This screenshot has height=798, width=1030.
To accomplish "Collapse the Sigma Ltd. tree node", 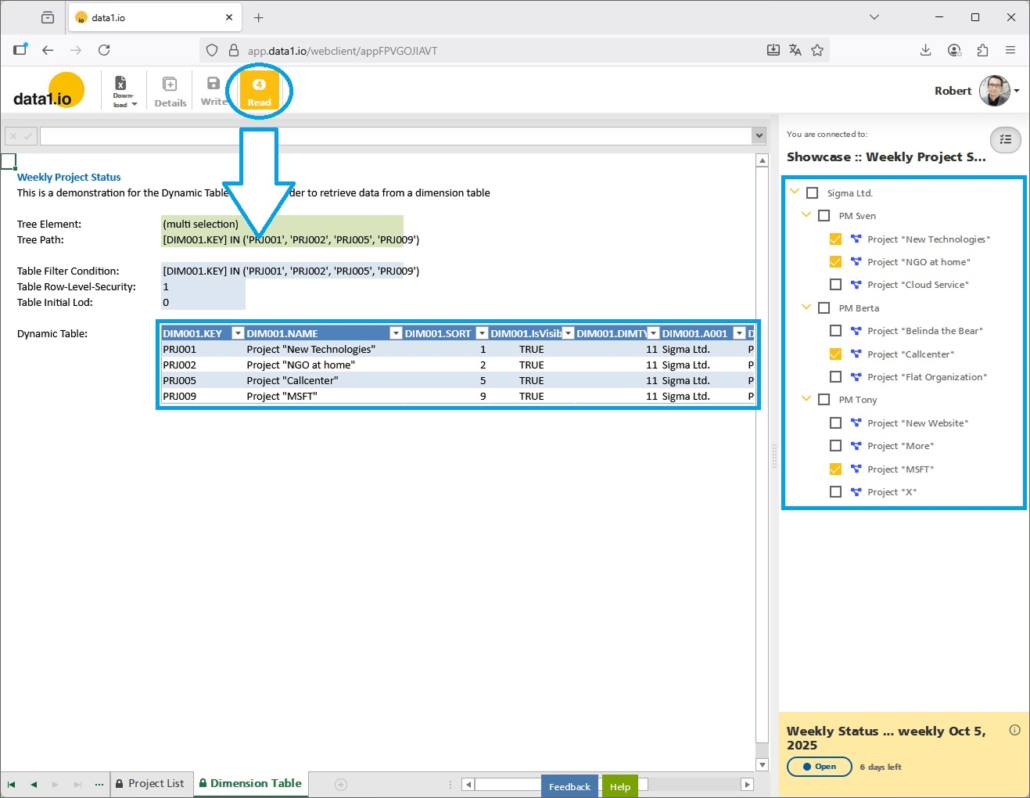I will pyautogui.click(x=794, y=193).
